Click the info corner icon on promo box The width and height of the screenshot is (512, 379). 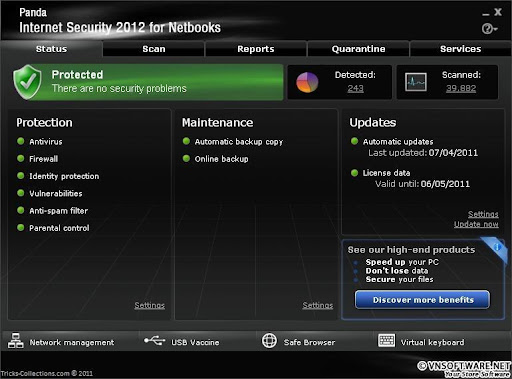497,247
